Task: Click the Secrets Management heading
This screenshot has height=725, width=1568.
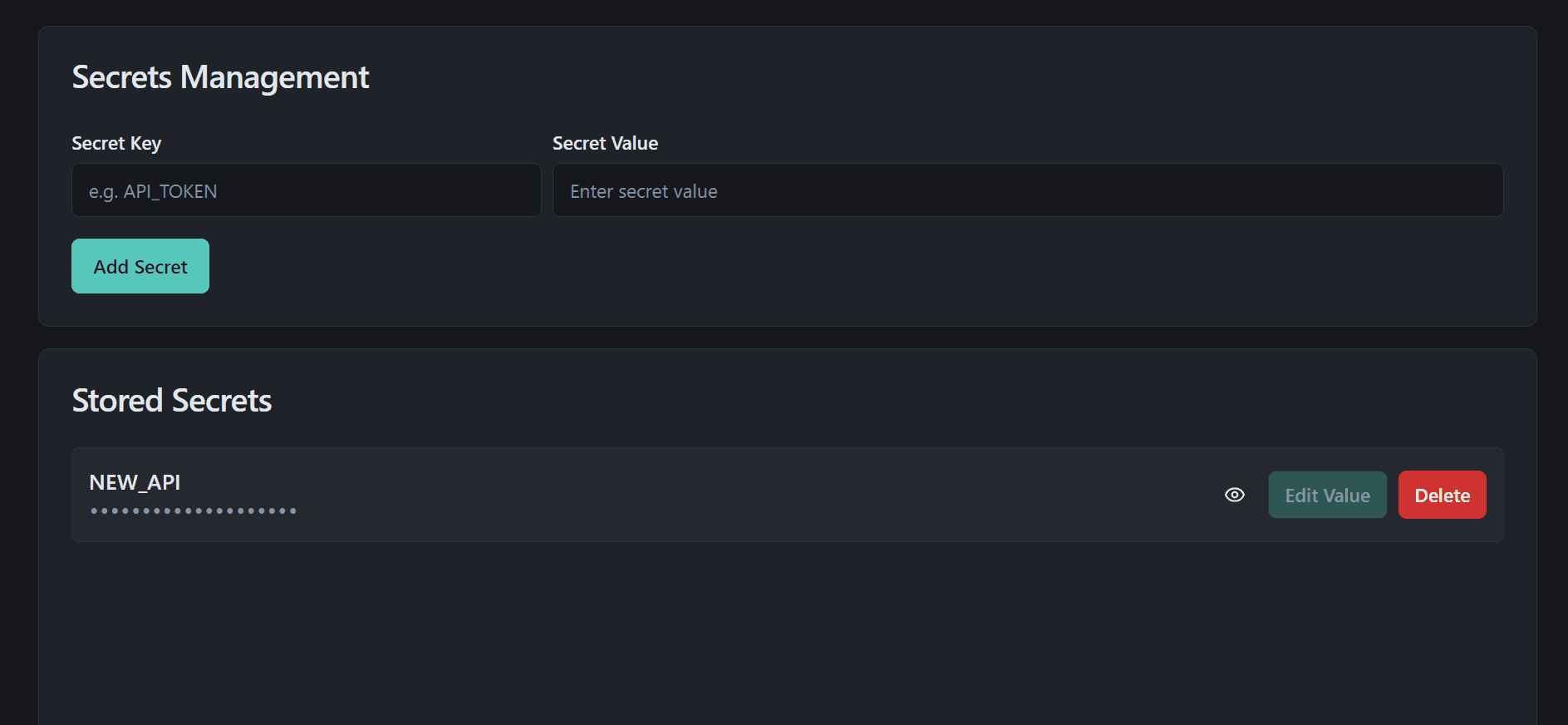Action: (220, 77)
